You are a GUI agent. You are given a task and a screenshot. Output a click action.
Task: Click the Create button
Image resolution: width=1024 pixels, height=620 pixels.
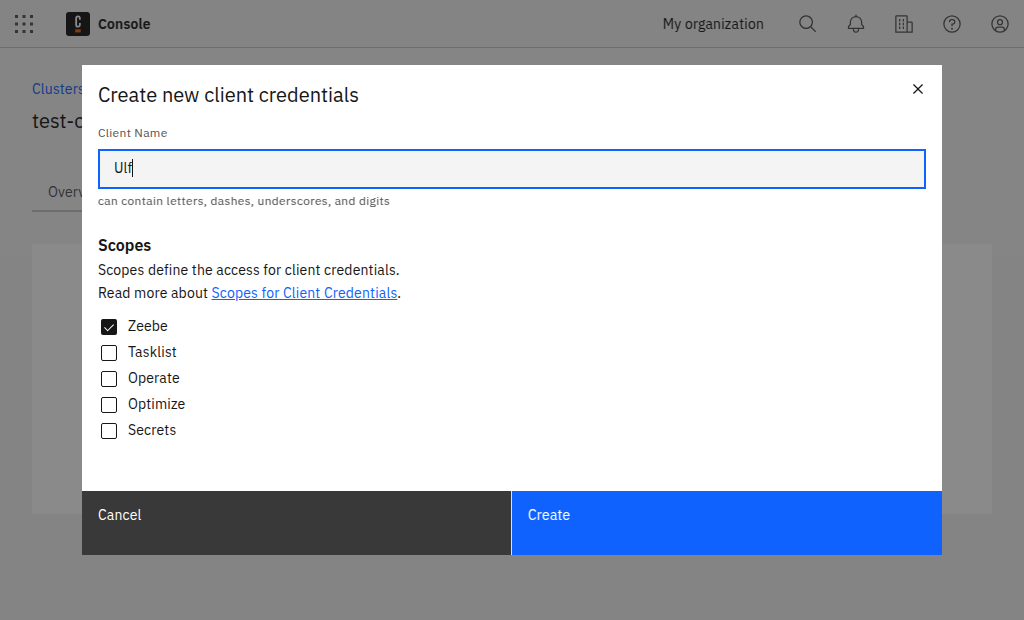click(x=726, y=523)
